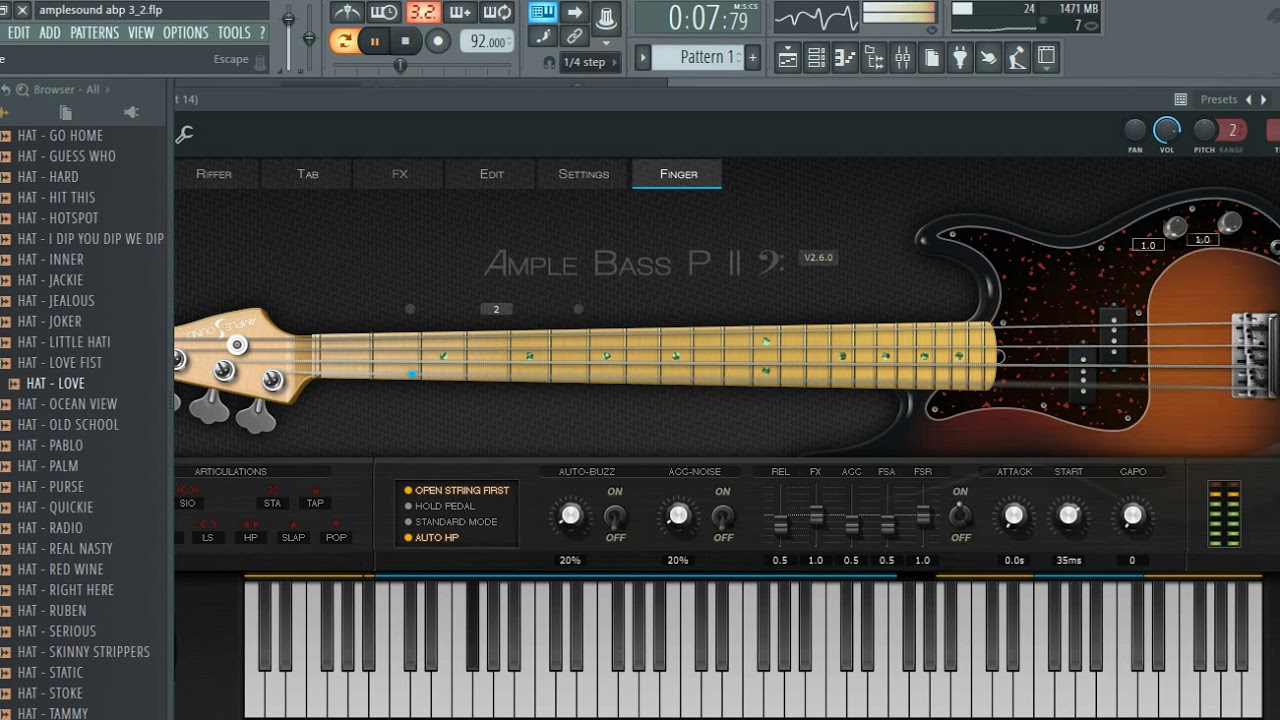Click the link/multilink controllers icon
This screenshot has height=720, width=1280.
click(574, 37)
